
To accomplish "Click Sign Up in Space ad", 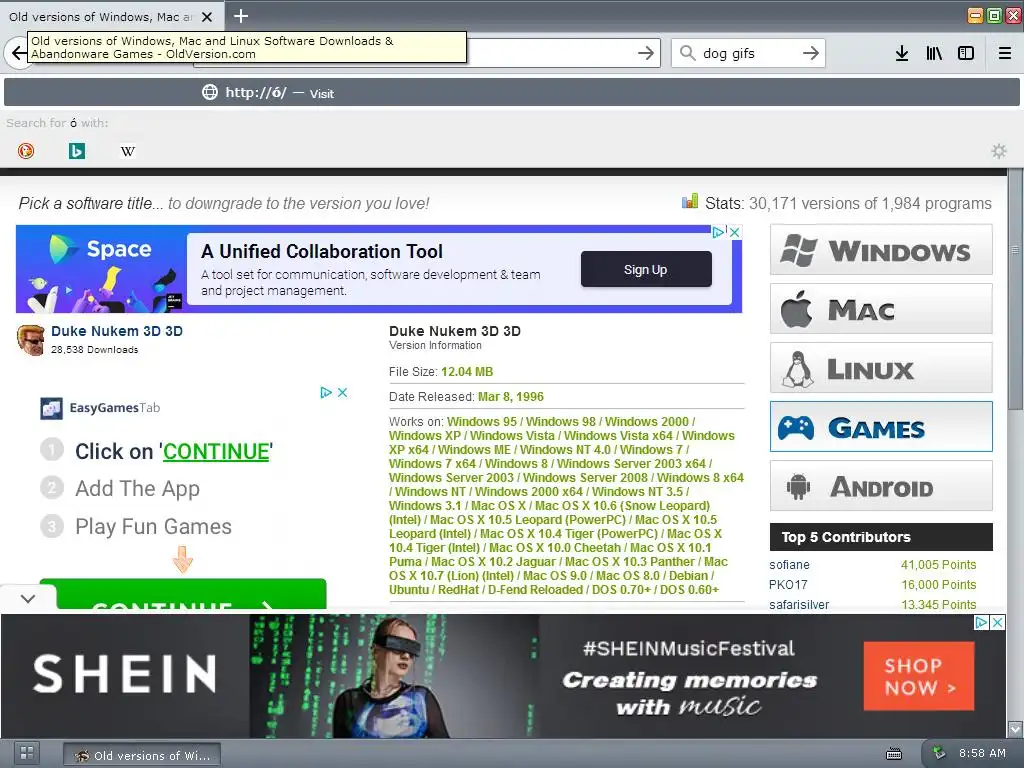I will click(x=646, y=269).
